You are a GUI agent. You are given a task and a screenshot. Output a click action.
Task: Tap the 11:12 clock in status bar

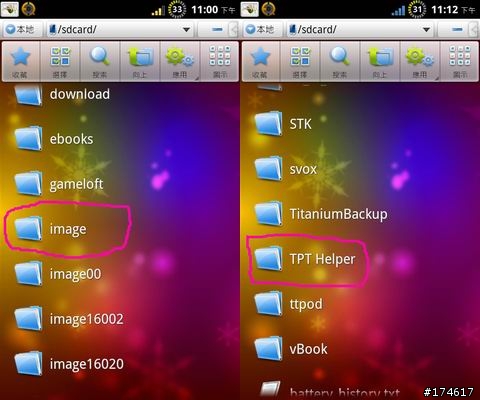pyautogui.click(x=445, y=9)
